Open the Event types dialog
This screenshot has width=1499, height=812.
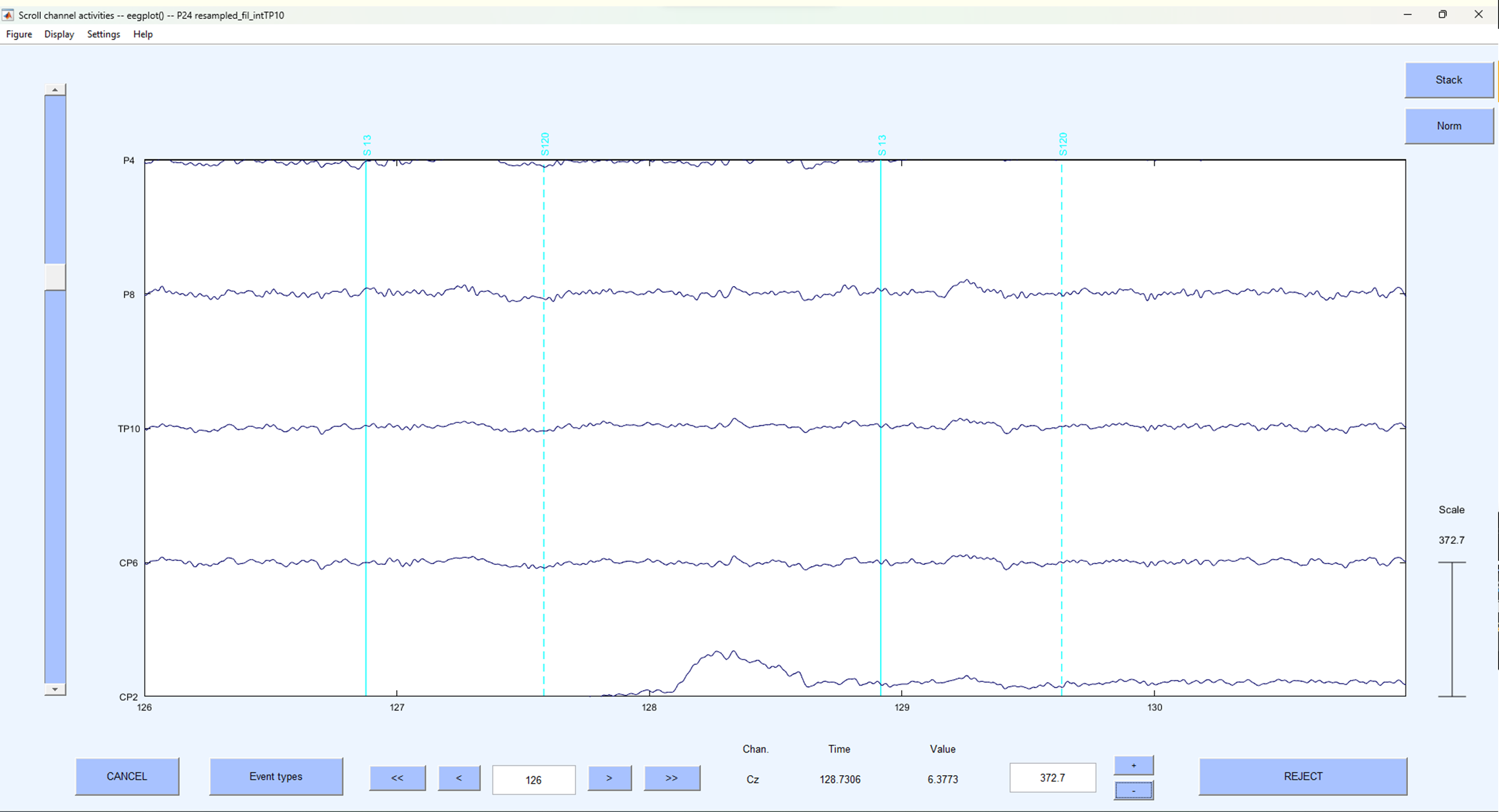[276, 776]
